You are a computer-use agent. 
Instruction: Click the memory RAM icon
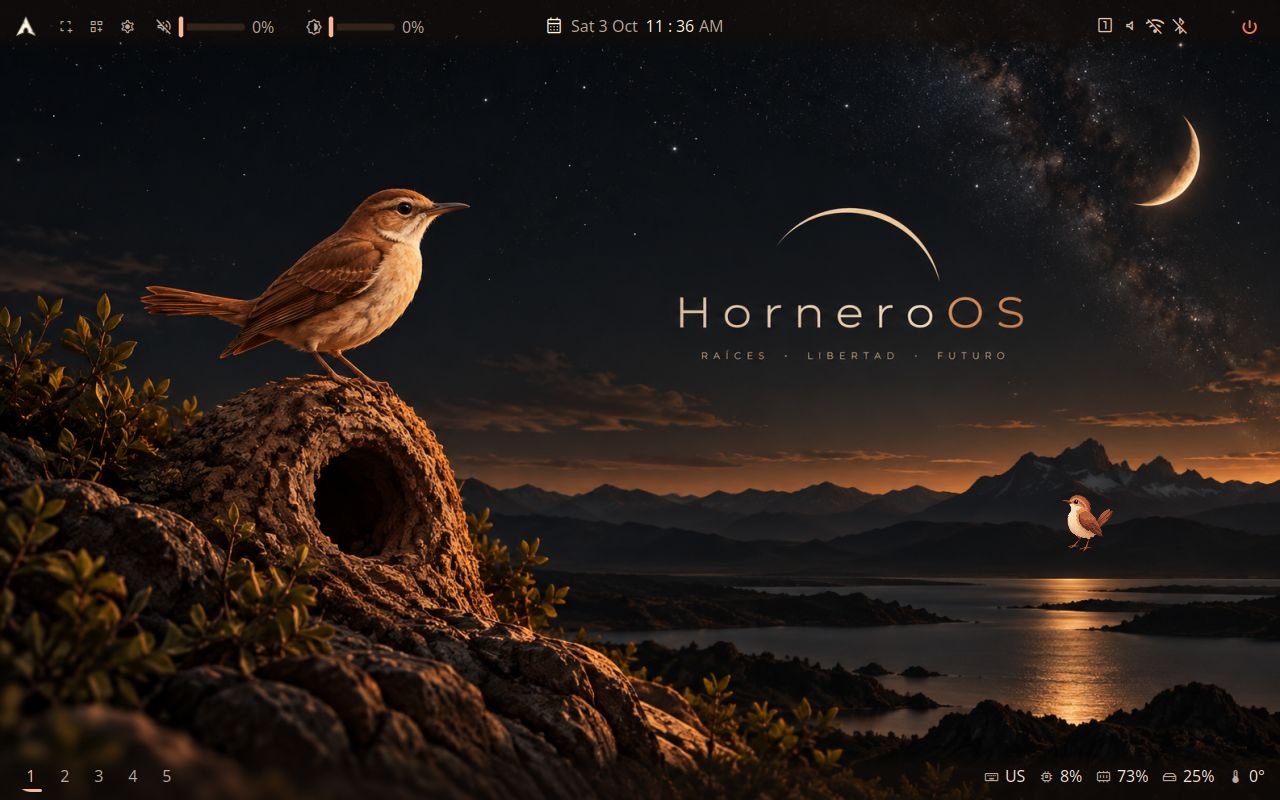point(1104,777)
